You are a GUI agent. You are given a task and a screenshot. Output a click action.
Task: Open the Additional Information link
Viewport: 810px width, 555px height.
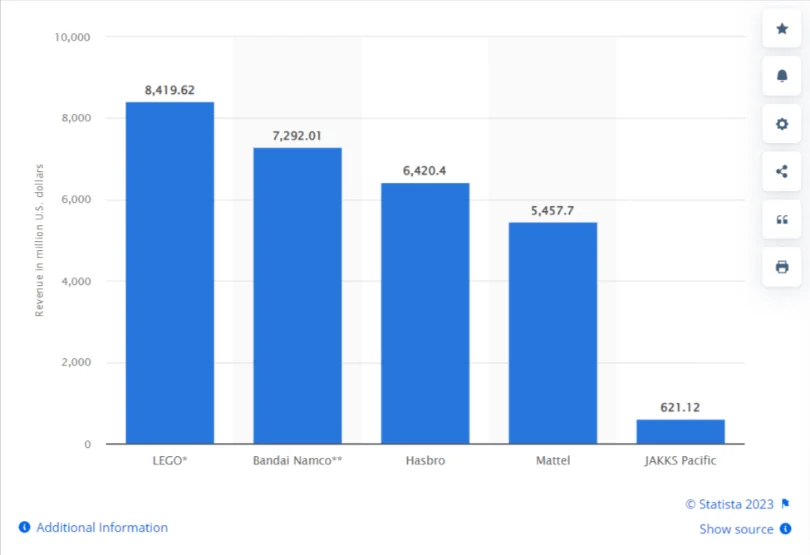click(102, 528)
